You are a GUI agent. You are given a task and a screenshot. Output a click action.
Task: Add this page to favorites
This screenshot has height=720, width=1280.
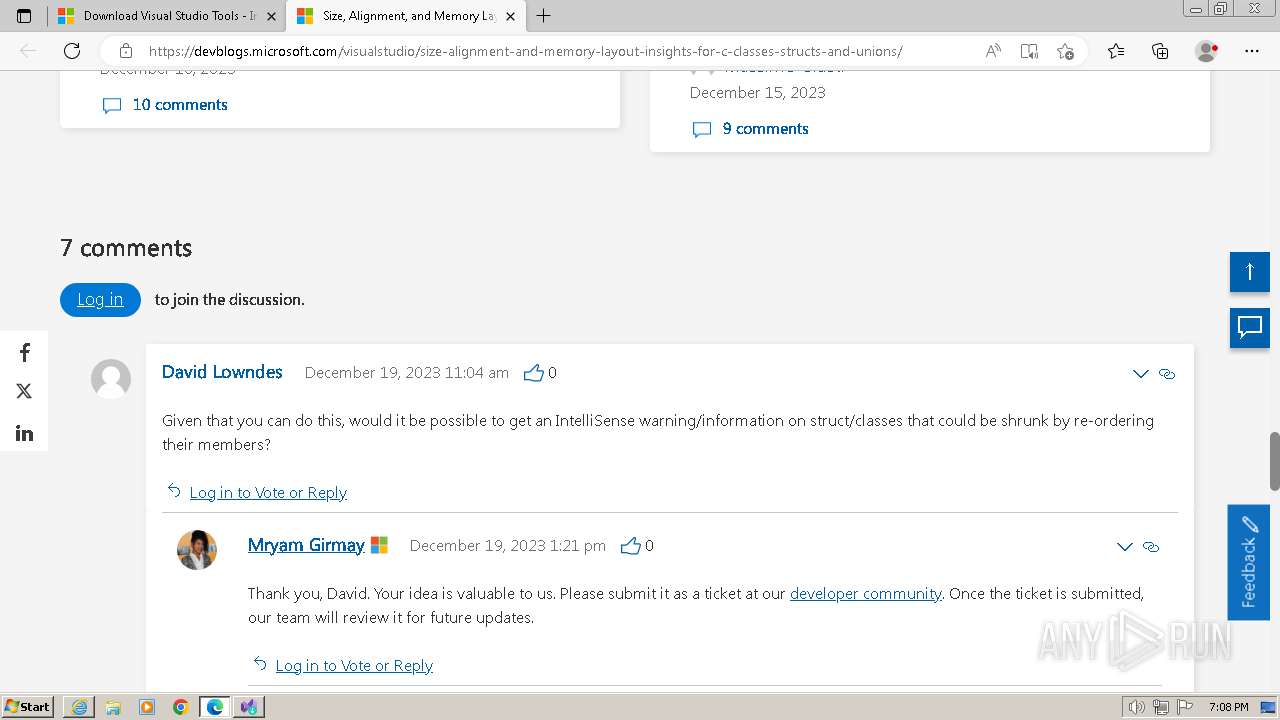pos(1065,51)
